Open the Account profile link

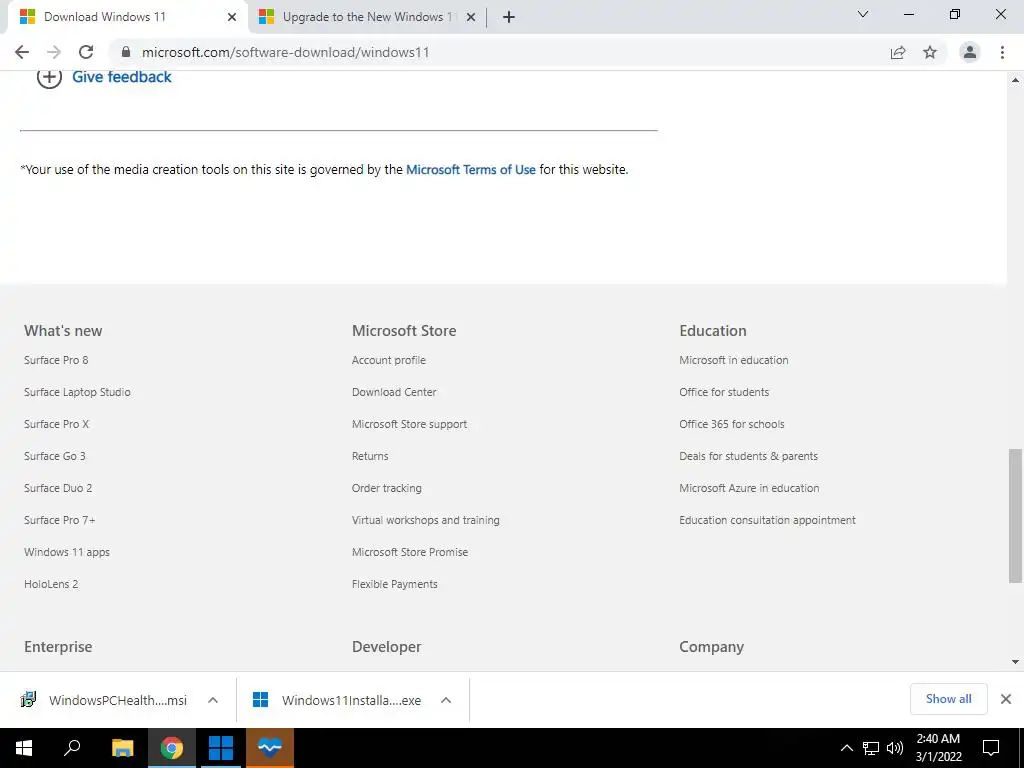(x=389, y=360)
